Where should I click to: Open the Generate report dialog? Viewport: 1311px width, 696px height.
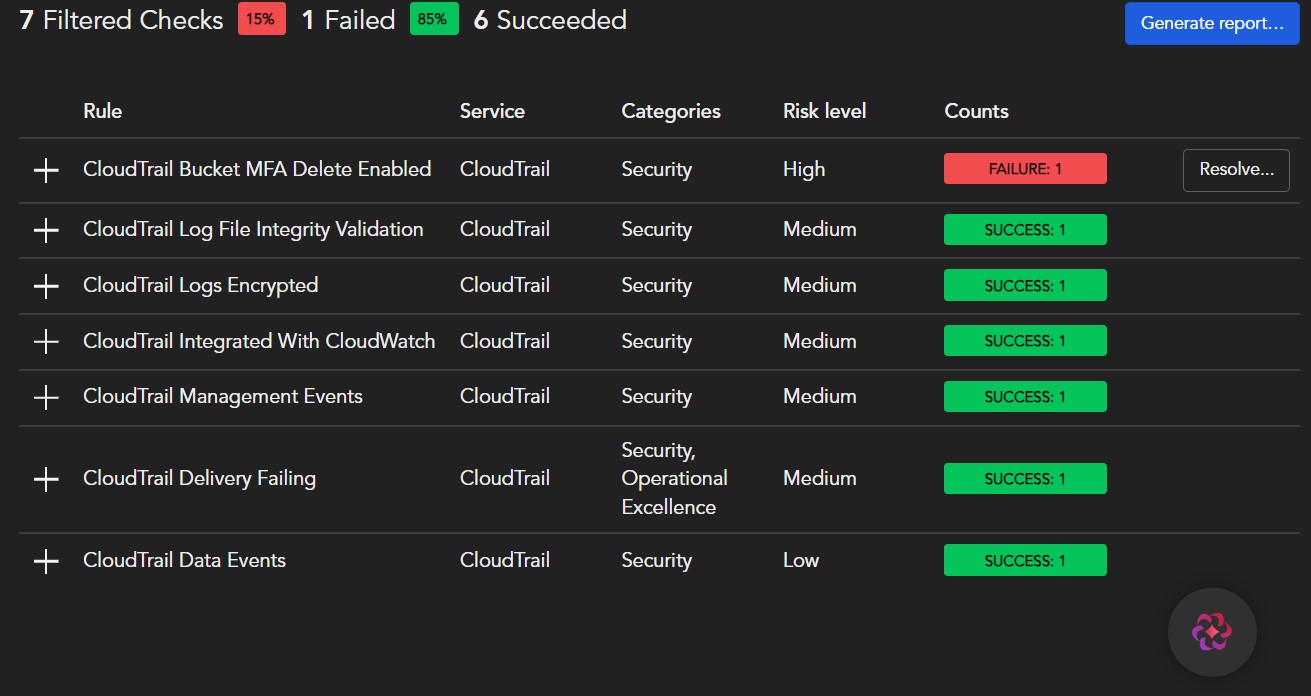[1211, 23]
